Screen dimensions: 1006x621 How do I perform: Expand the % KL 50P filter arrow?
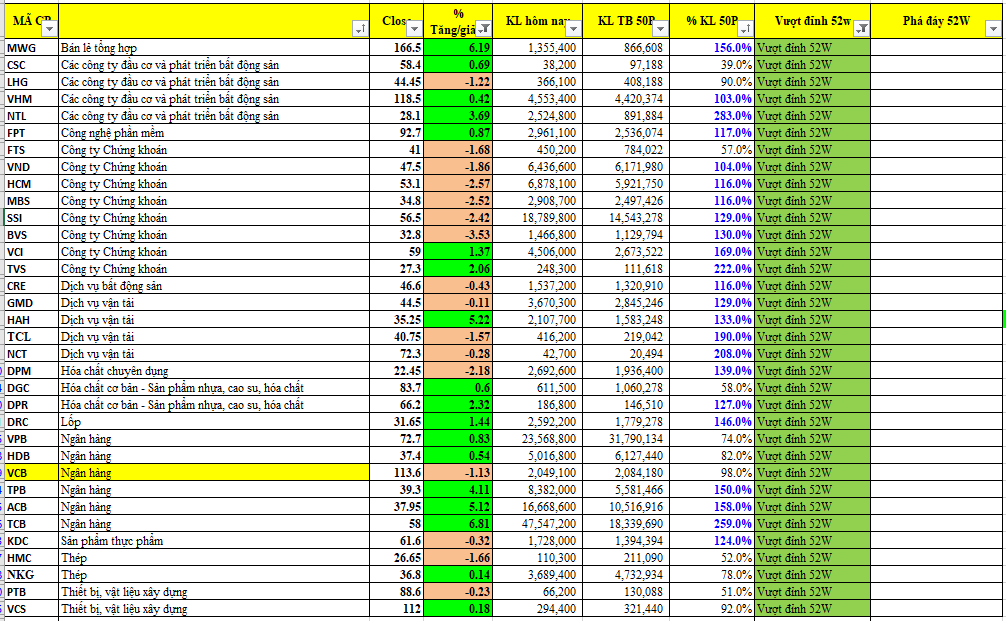(x=744, y=30)
